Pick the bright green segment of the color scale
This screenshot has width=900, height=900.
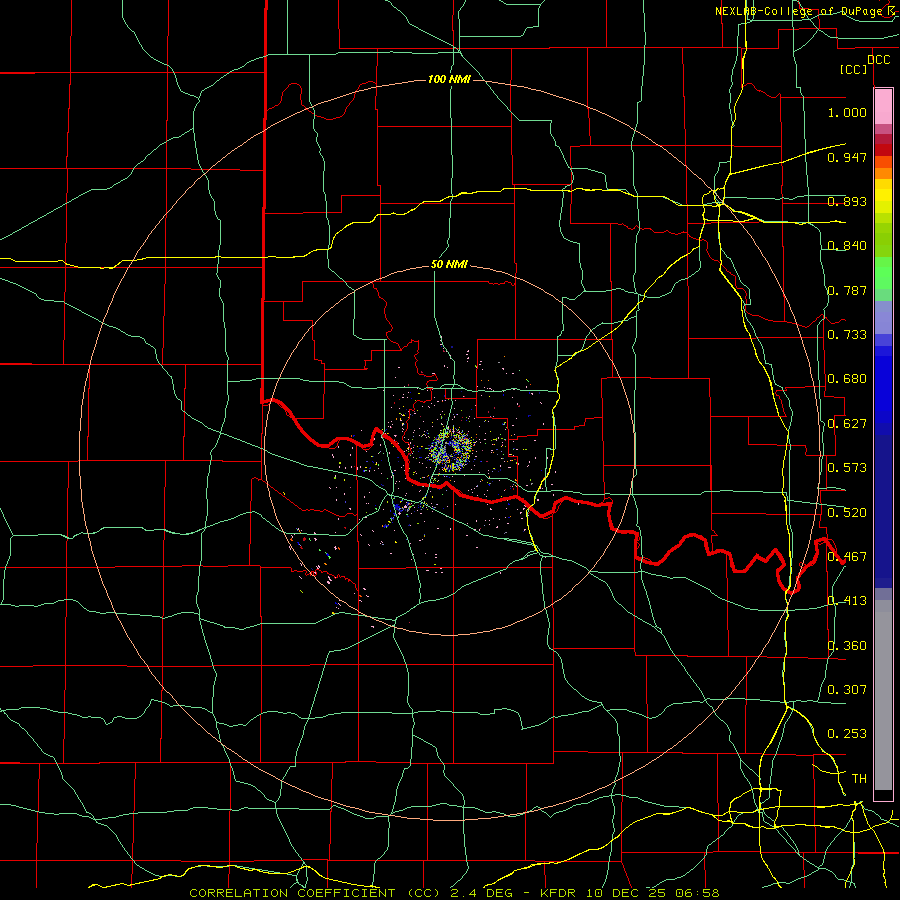click(x=883, y=273)
